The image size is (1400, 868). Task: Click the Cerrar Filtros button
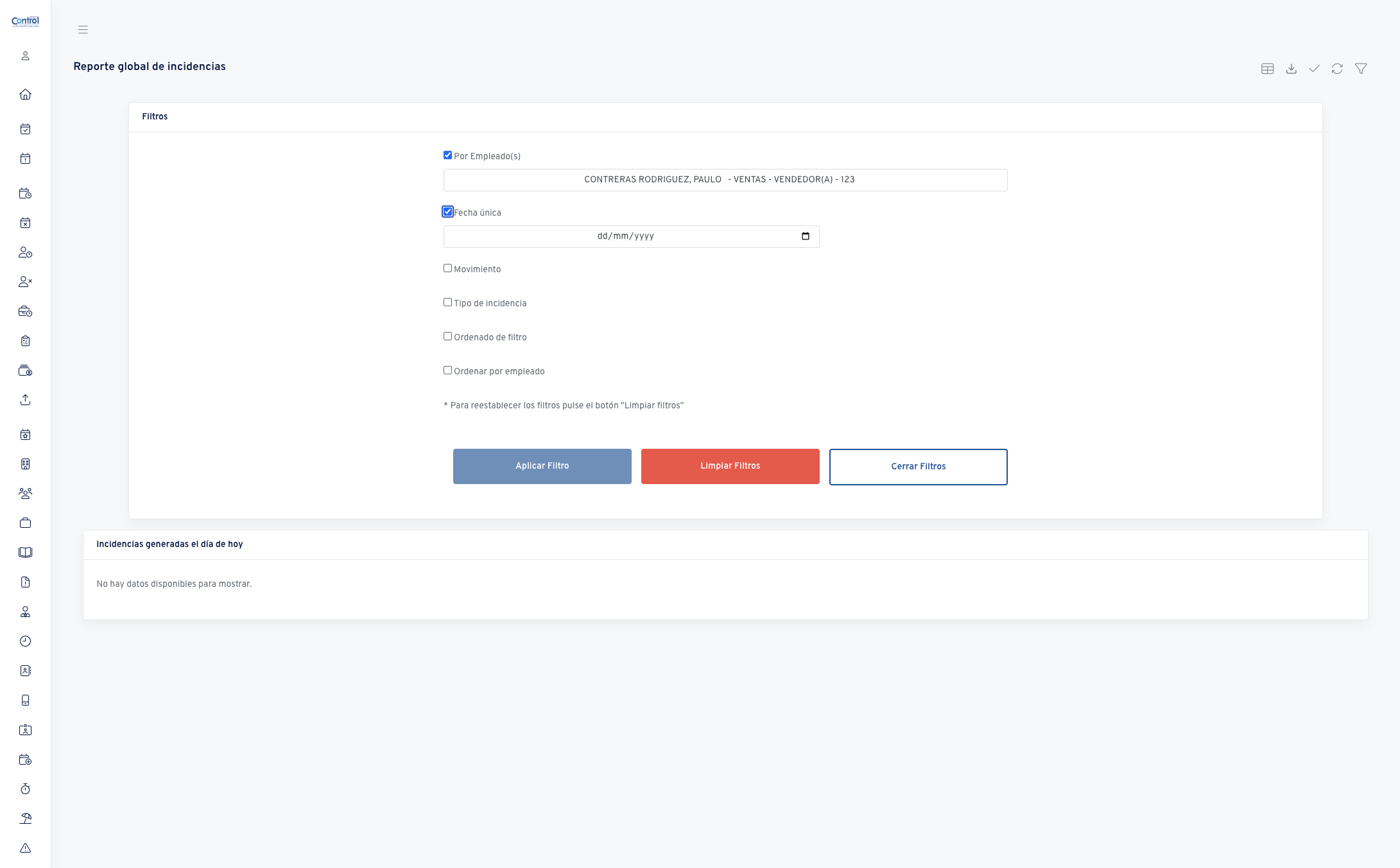(x=919, y=467)
